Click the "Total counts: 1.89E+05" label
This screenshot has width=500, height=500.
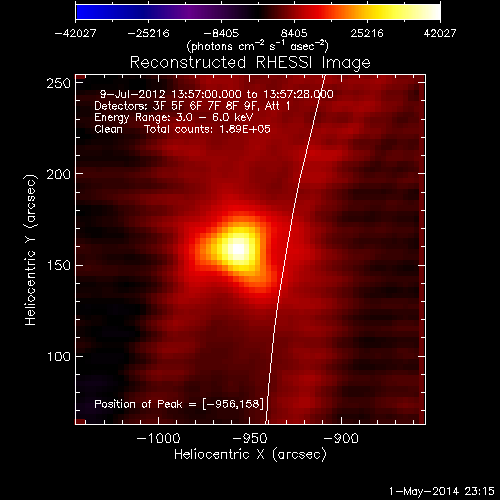pyautogui.click(x=207, y=129)
